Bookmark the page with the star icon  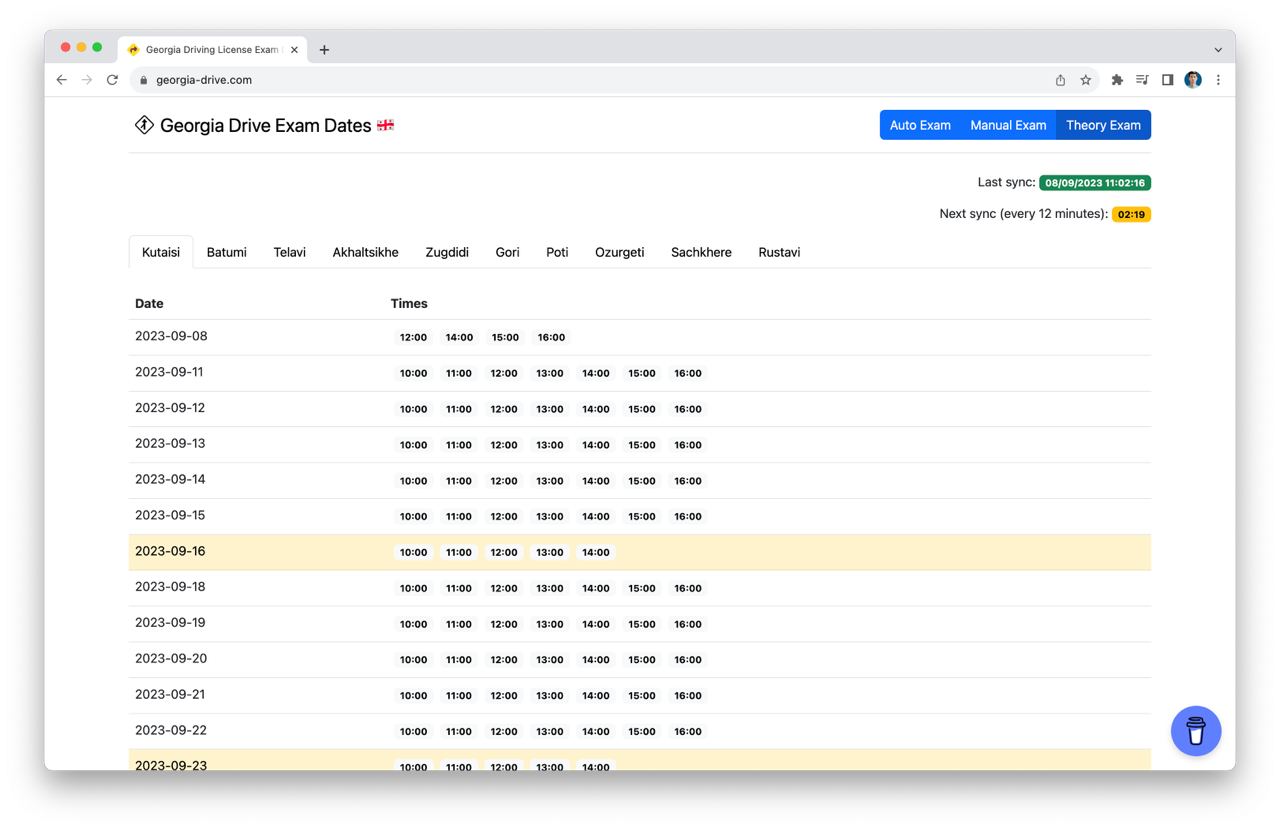tap(1086, 79)
